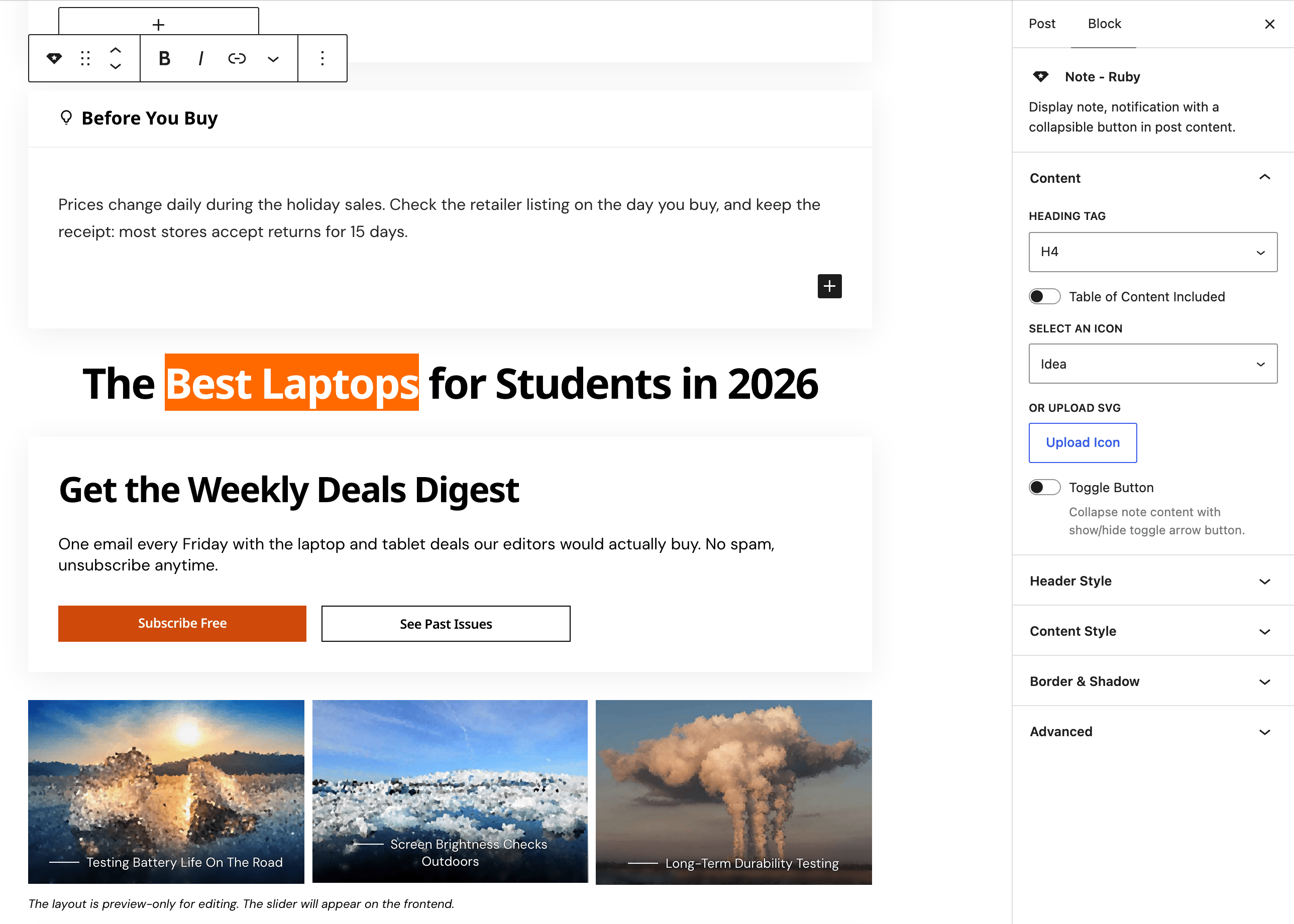Screen dimensions: 1294x924
Task: Click the ruby gem icon next to Note - Ruby
Action: pos(1041,76)
